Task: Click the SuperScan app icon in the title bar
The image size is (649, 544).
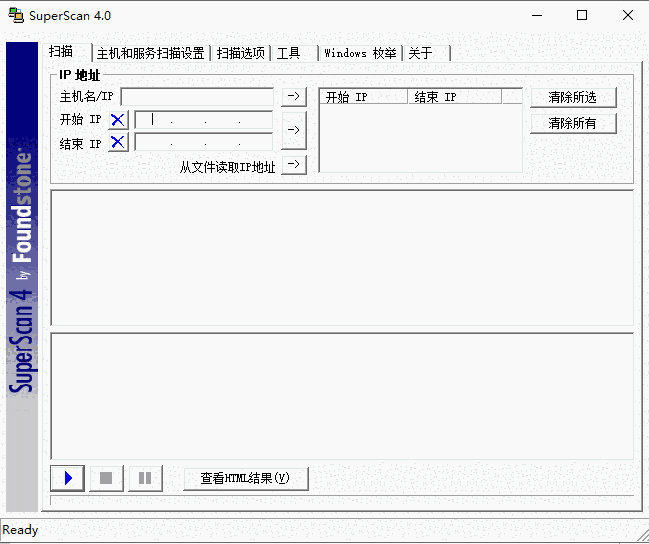Action: [16, 15]
